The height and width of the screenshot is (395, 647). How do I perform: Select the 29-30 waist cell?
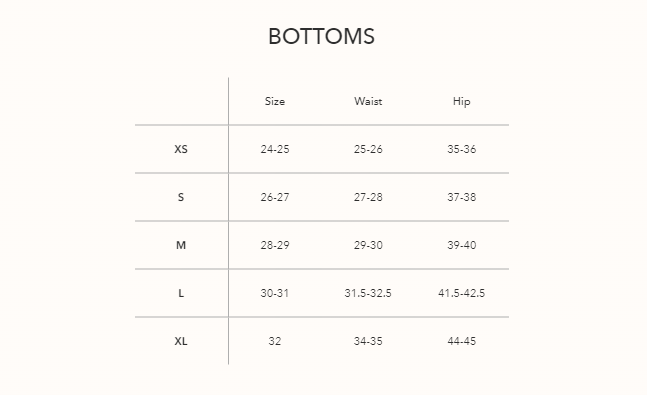368,245
